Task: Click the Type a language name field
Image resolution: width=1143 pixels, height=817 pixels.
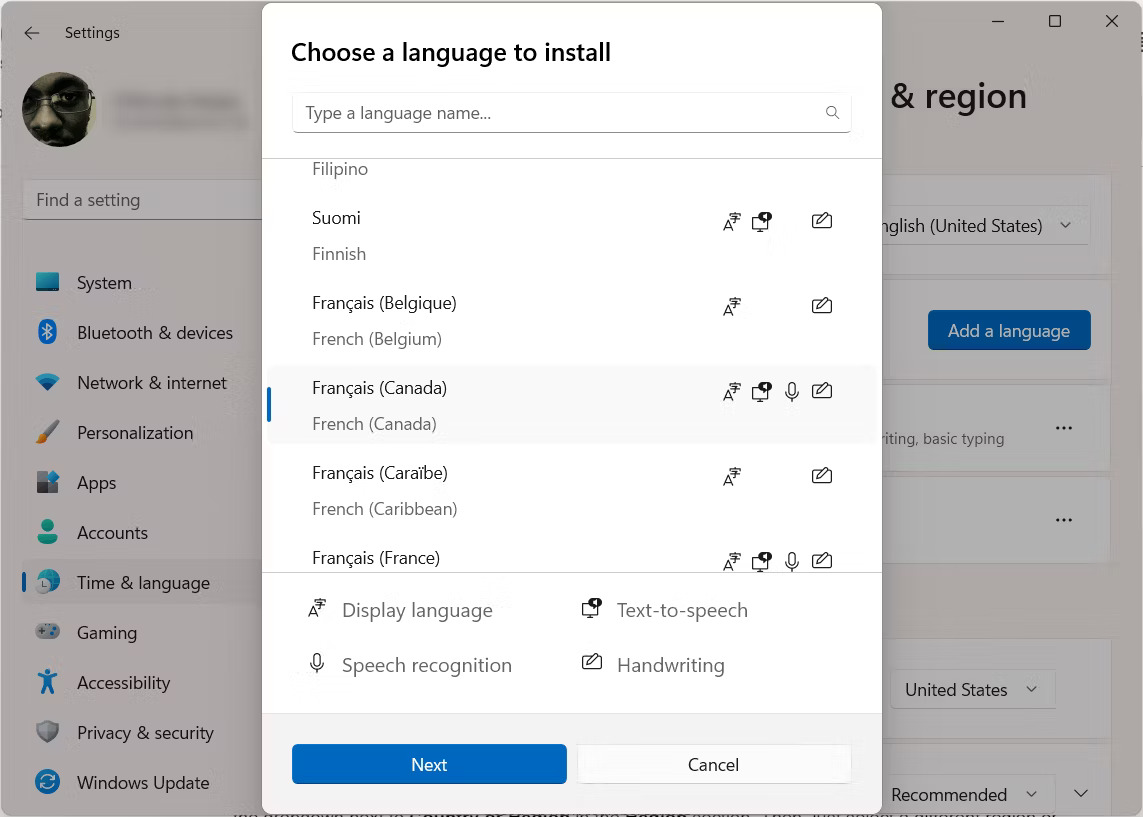Action: pyautogui.click(x=500, y=112)
